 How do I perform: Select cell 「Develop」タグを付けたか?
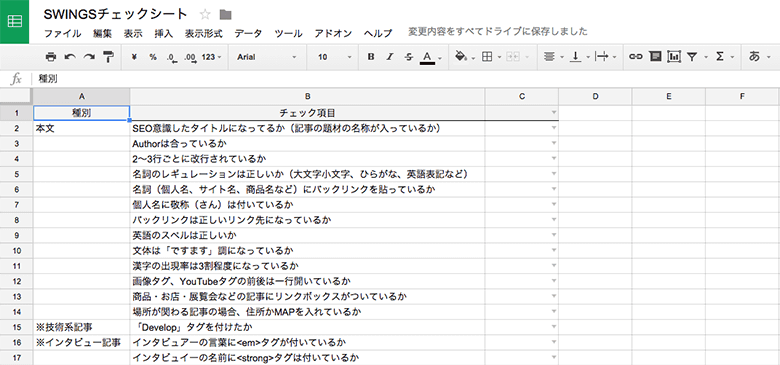(307, 327)
